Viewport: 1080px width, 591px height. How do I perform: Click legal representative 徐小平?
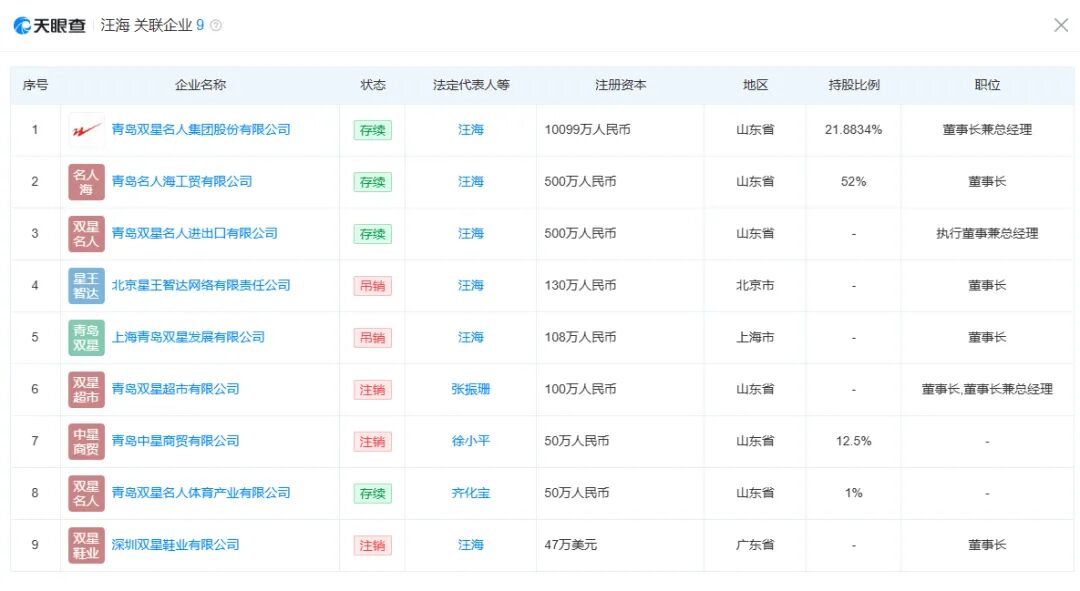pos(471,441)
